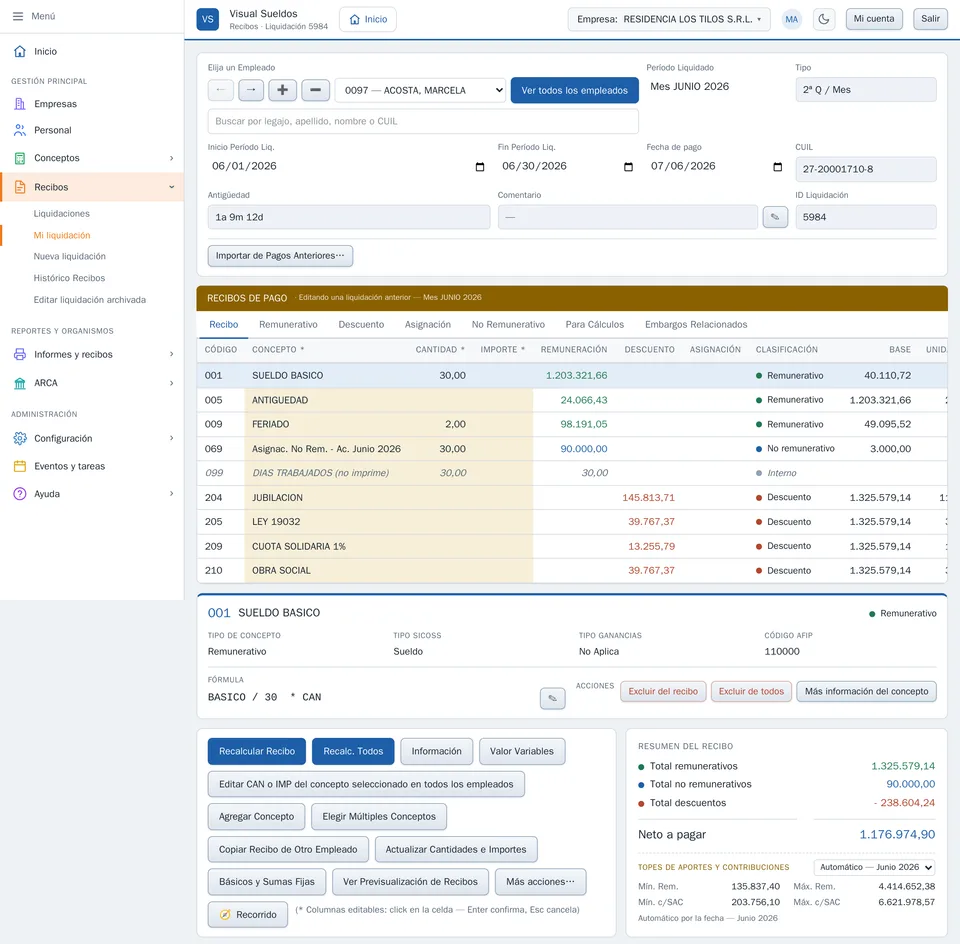The height and width of the screenshot is (944, 960).
Task: Open calendar picker for Inicio Período Liq.
Action: [x=480, y=167]
